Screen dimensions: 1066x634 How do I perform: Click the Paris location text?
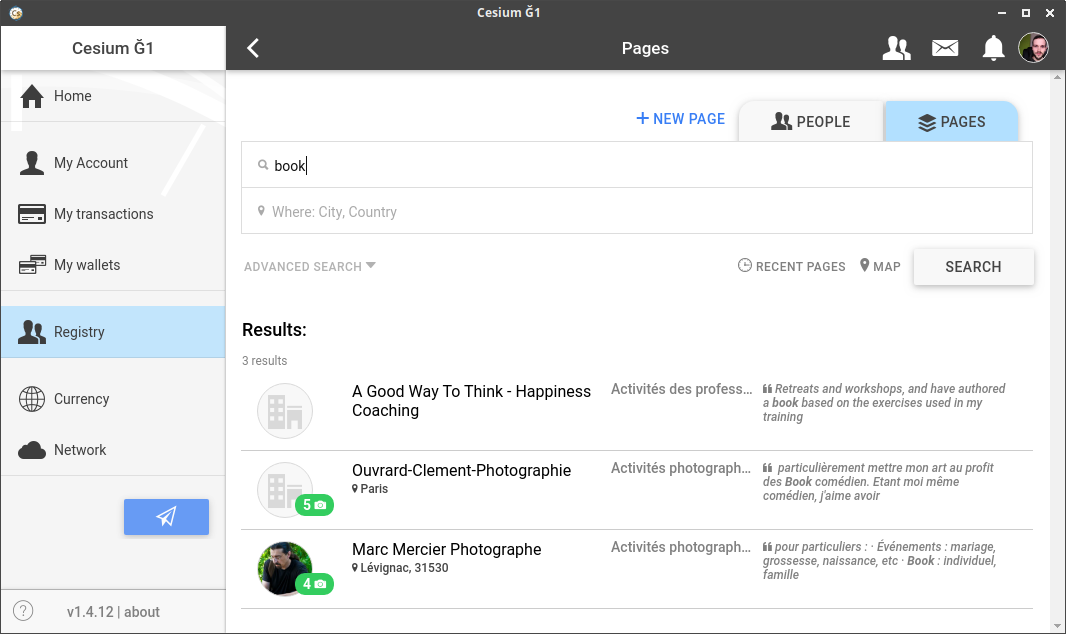(374, 489)
